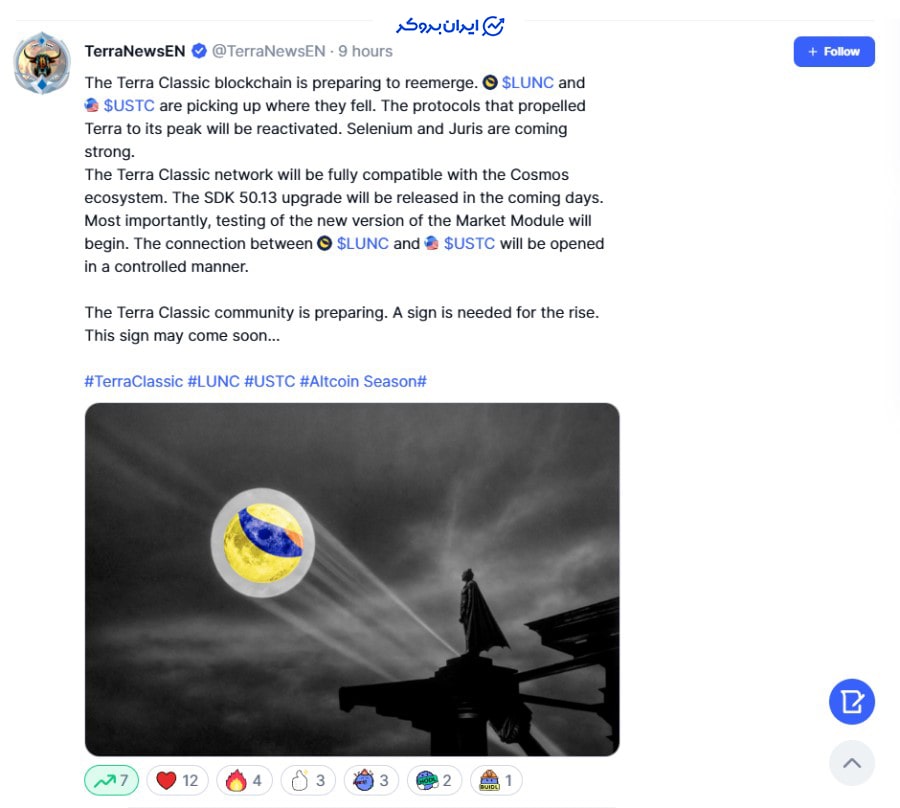The height and width of the screenshot is (808, 900).
Task: Select the HODL globe reaction
Action: [x=434, y=780]
